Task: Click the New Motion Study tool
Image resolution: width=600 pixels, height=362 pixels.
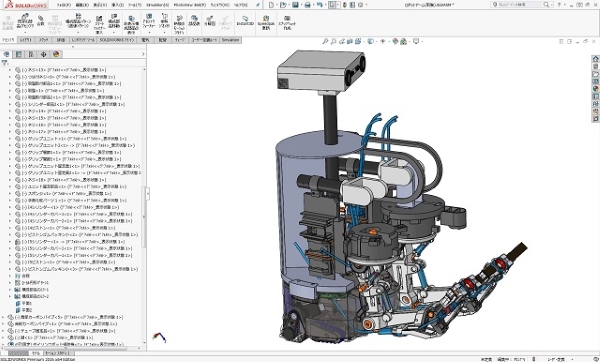Action: (179, 25)
